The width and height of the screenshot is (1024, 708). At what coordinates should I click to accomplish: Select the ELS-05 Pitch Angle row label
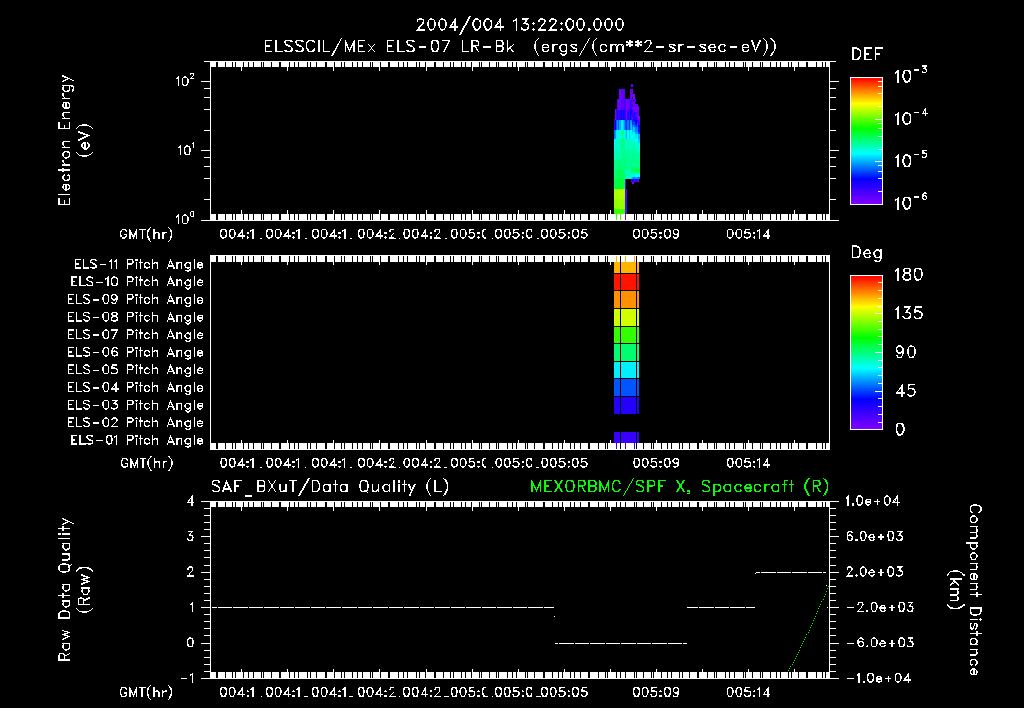135,370
